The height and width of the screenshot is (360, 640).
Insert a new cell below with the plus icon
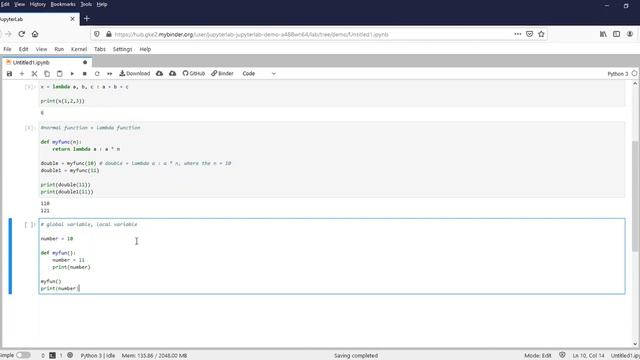[x=22, y=73]
